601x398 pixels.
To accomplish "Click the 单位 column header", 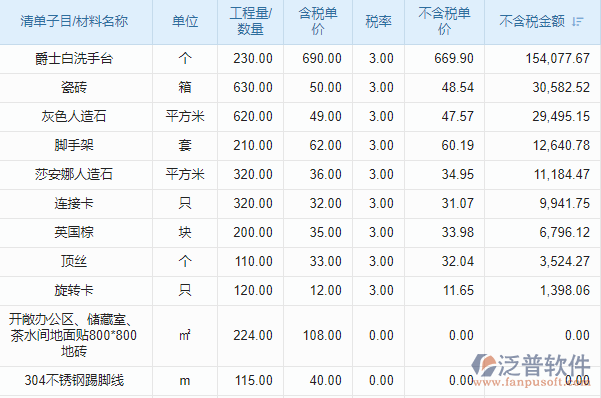I will click(185, 21).
